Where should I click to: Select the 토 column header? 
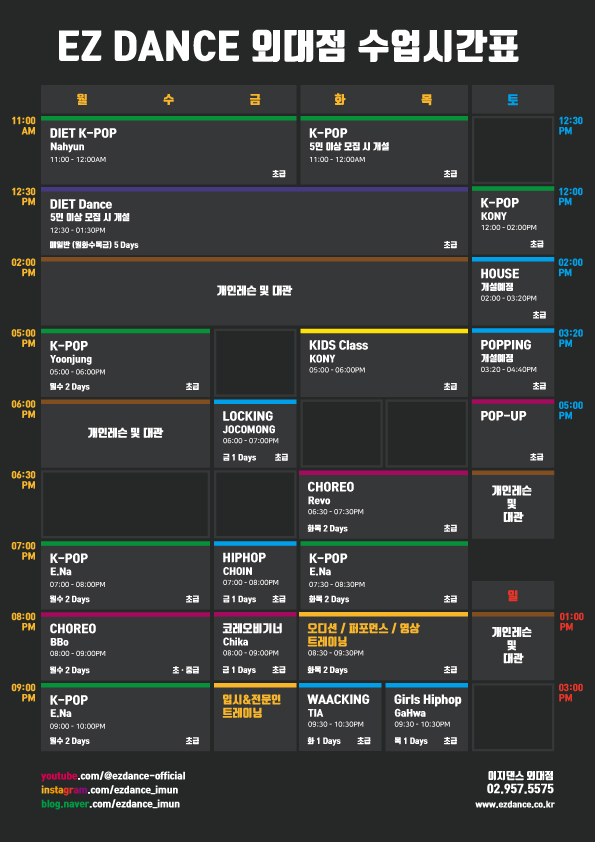513,99
